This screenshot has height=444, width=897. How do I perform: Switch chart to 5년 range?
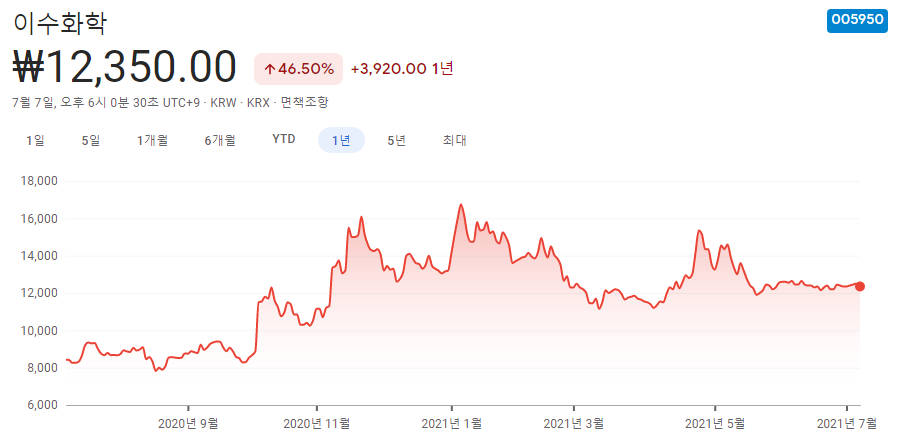coord(396,140)
